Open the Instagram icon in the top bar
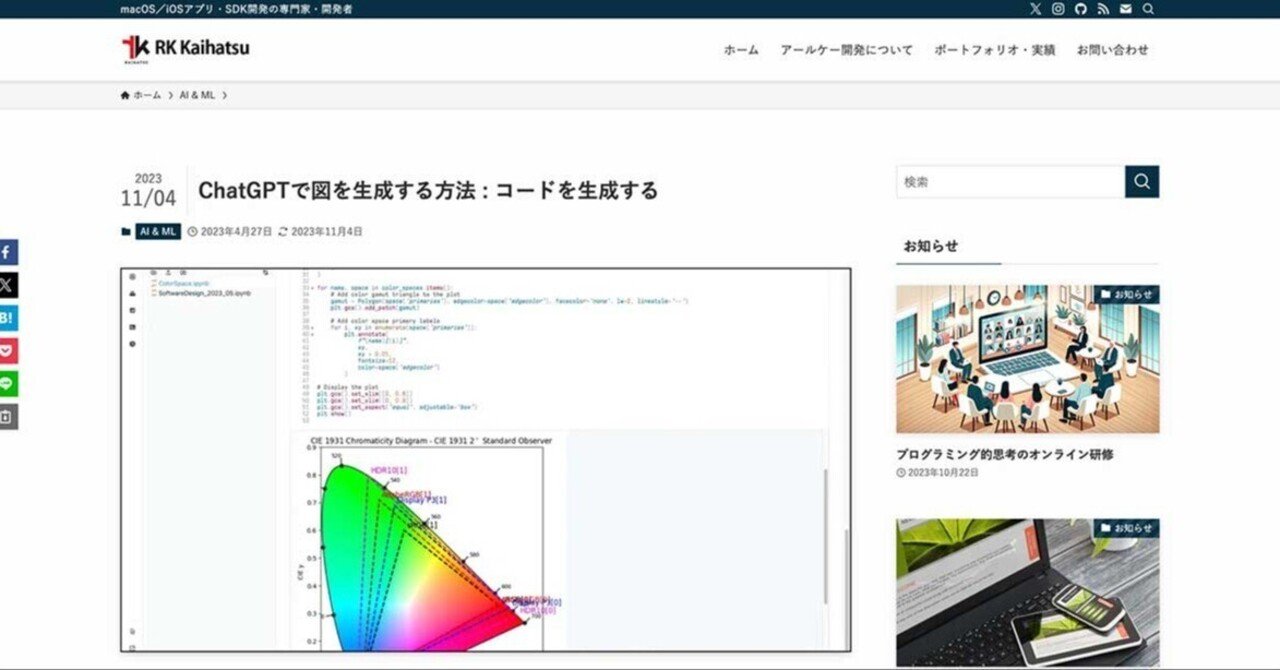 tap(1058, 9)
